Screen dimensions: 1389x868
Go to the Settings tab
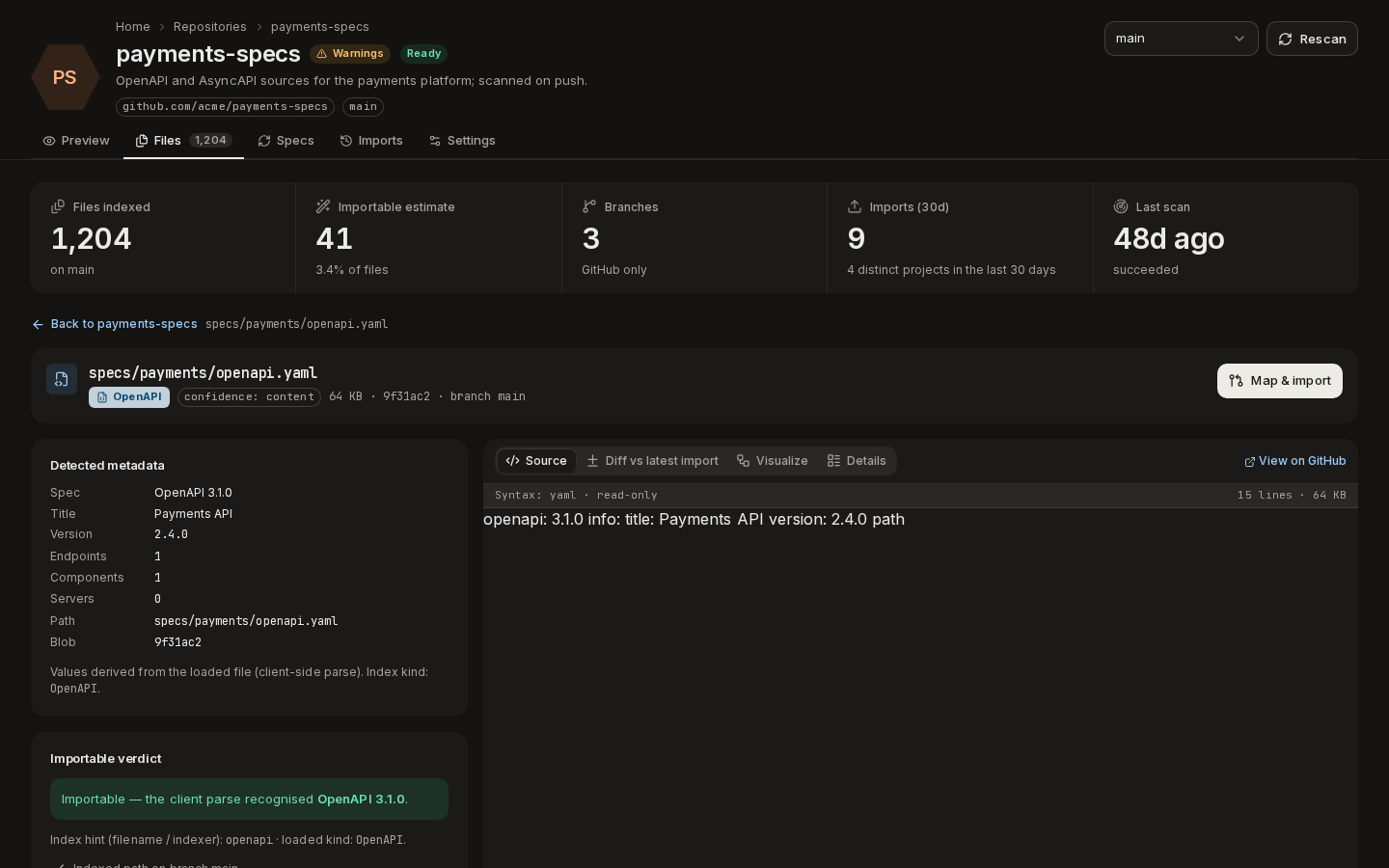(462, 141)
